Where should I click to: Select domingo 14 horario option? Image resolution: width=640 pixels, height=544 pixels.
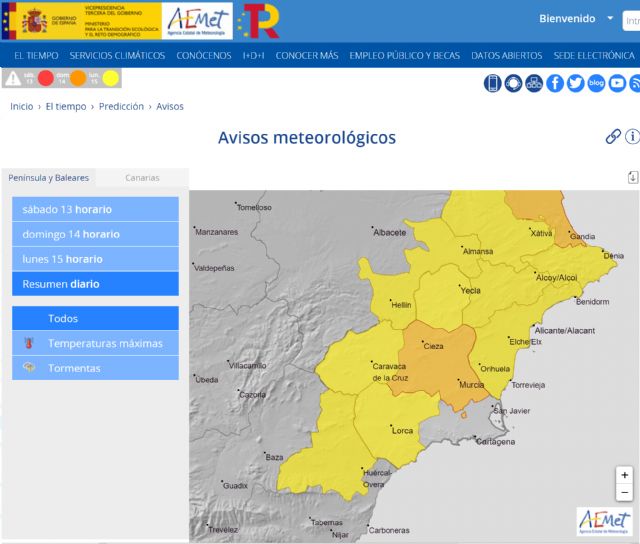95,234
